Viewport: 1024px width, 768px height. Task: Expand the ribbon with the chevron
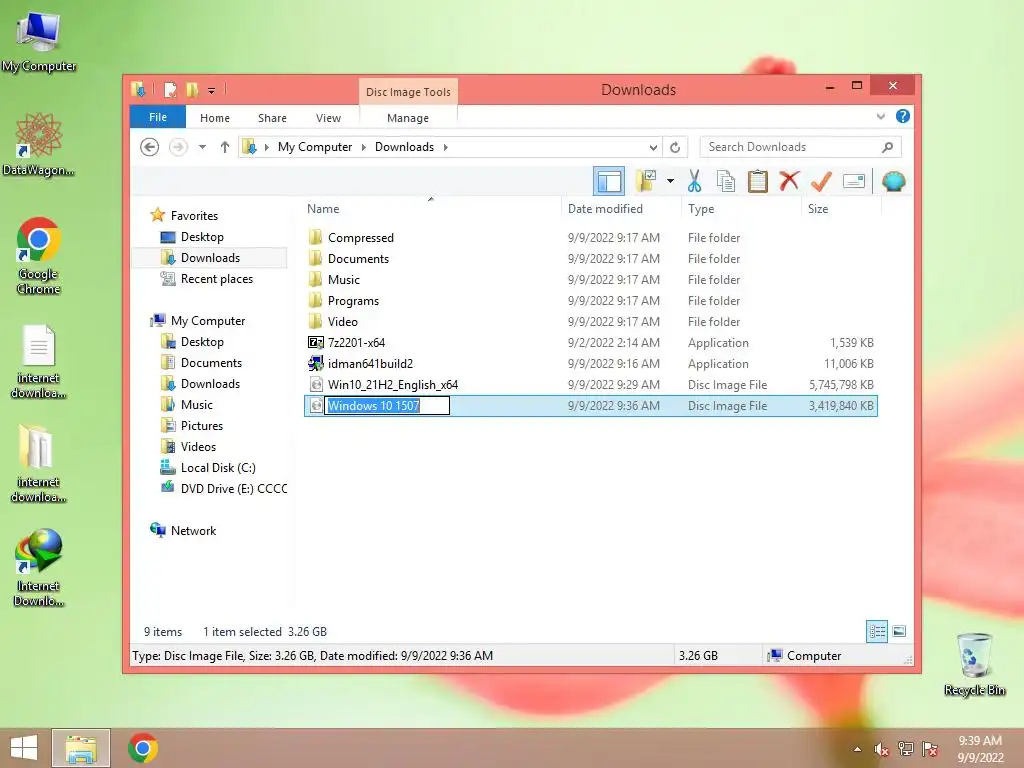pos(880,116)
